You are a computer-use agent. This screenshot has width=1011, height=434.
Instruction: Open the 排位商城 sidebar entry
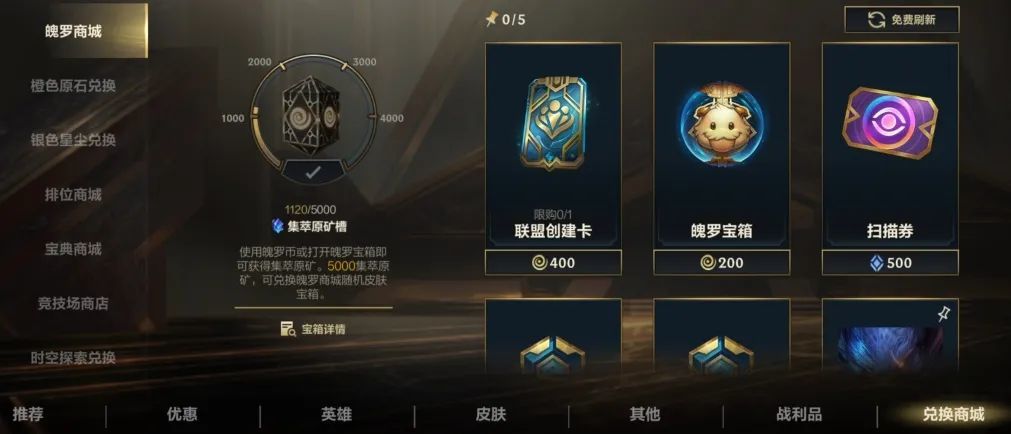[x=73, y=194]
